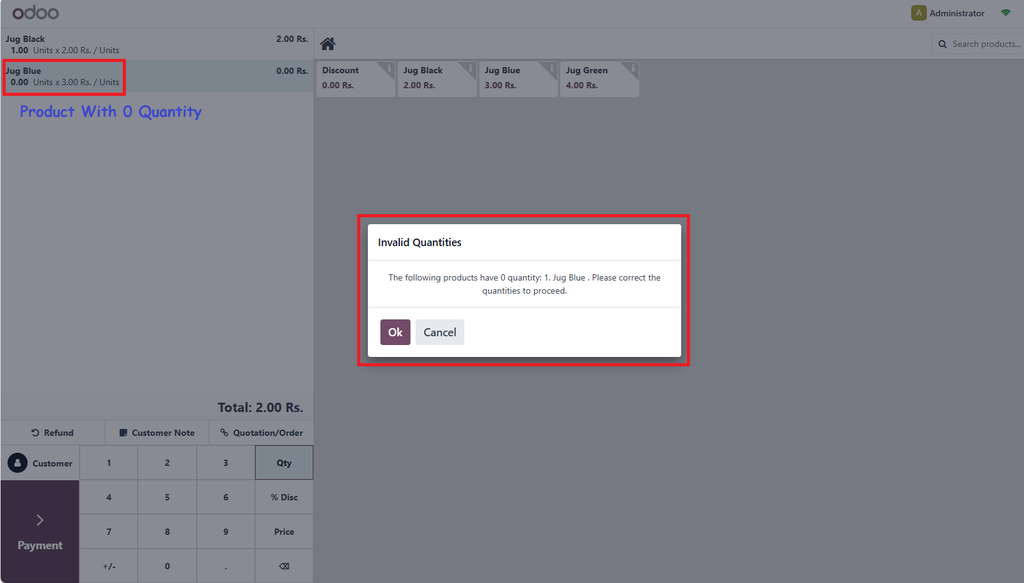Focus the Search products field
The width and height of the screenshot is (1024, 583).
coord(978,44)
